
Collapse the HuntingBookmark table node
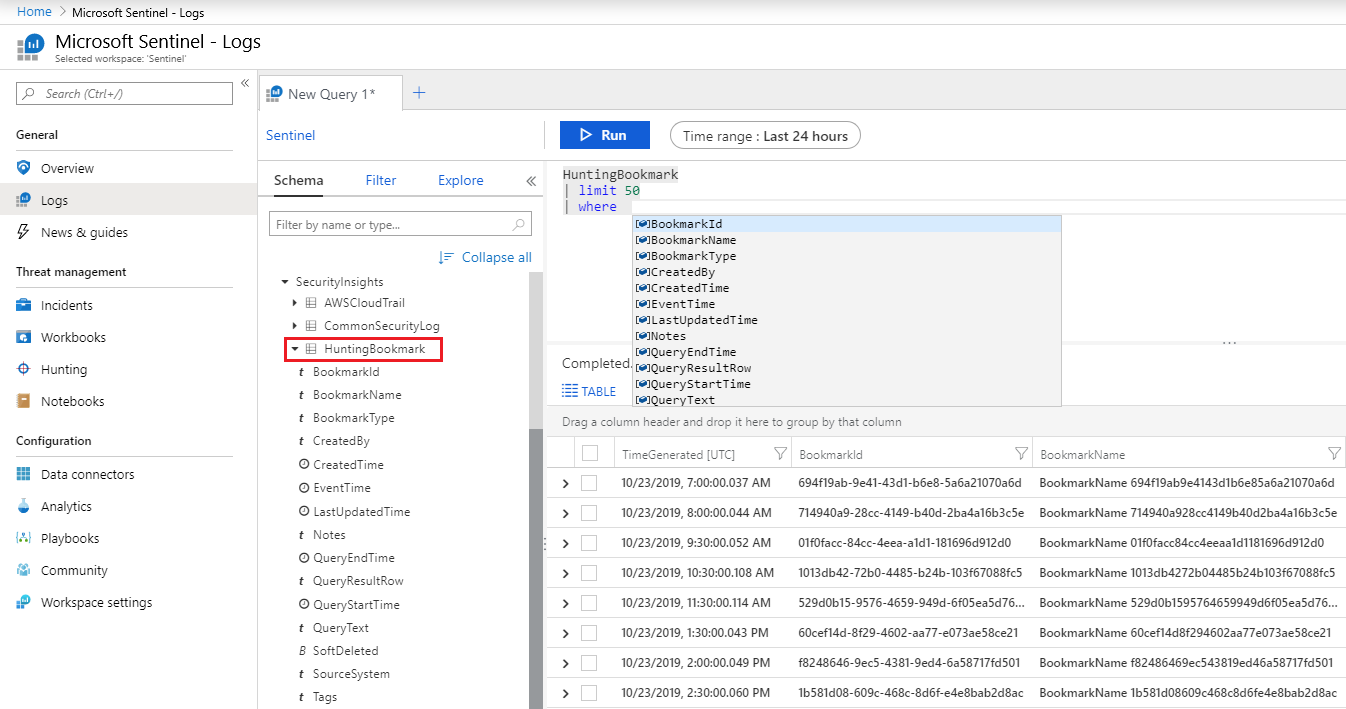pyautogui.click(x=294, y=349)
